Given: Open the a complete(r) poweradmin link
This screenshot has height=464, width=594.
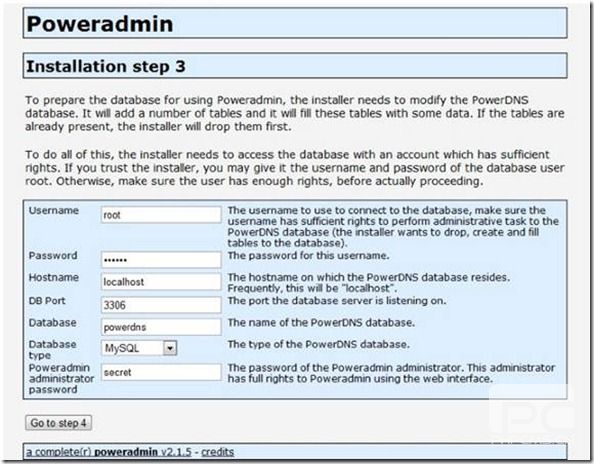Looking at the screenshot, I should 109,452.
